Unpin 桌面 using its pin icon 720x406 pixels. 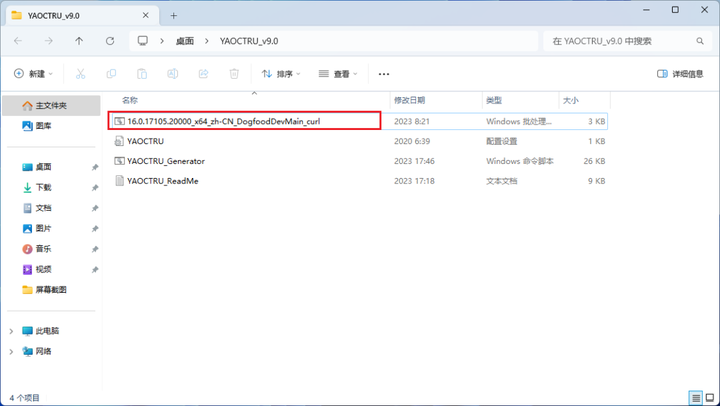pos(95,167)
